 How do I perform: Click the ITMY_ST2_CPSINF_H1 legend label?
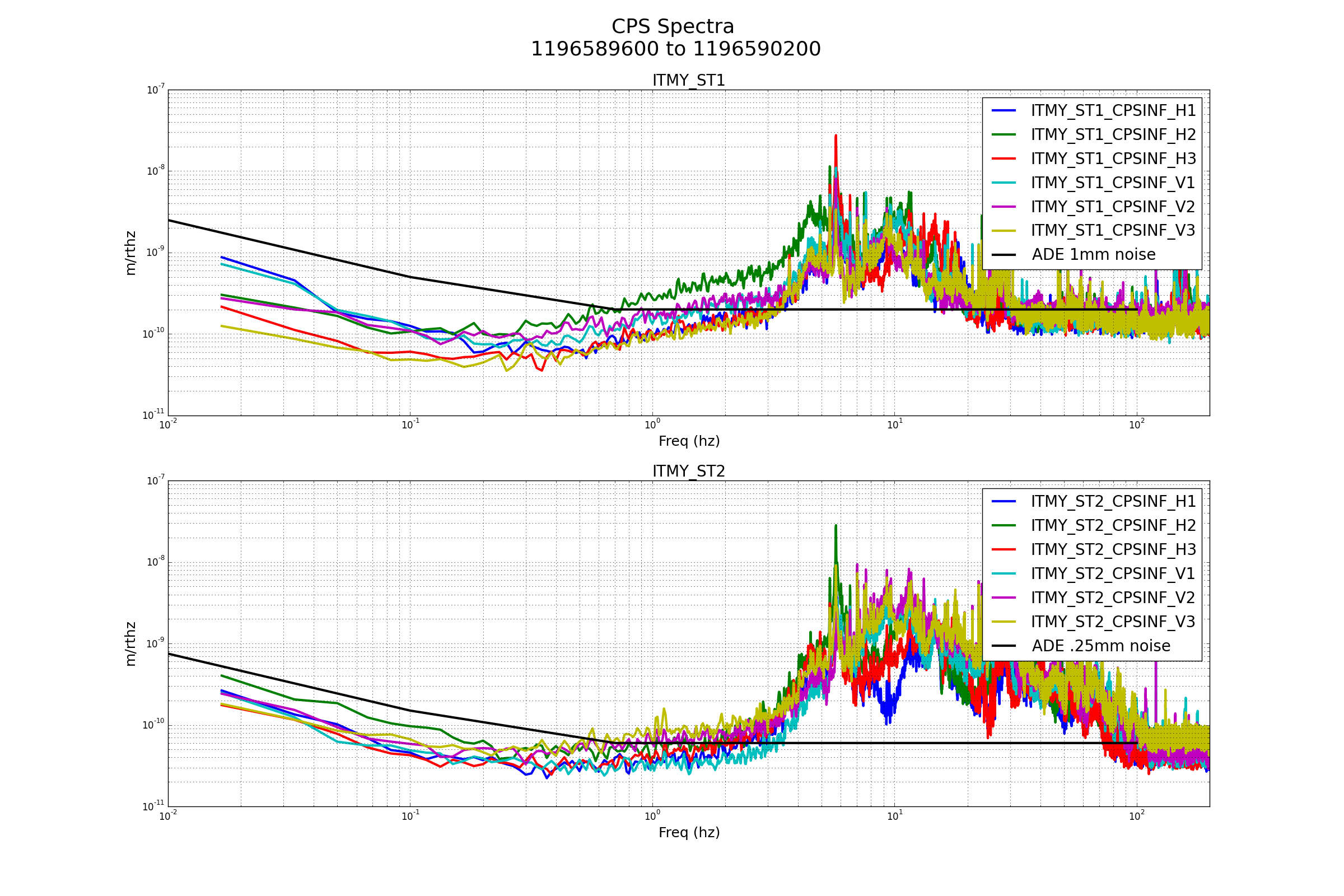click(1113, 501)
